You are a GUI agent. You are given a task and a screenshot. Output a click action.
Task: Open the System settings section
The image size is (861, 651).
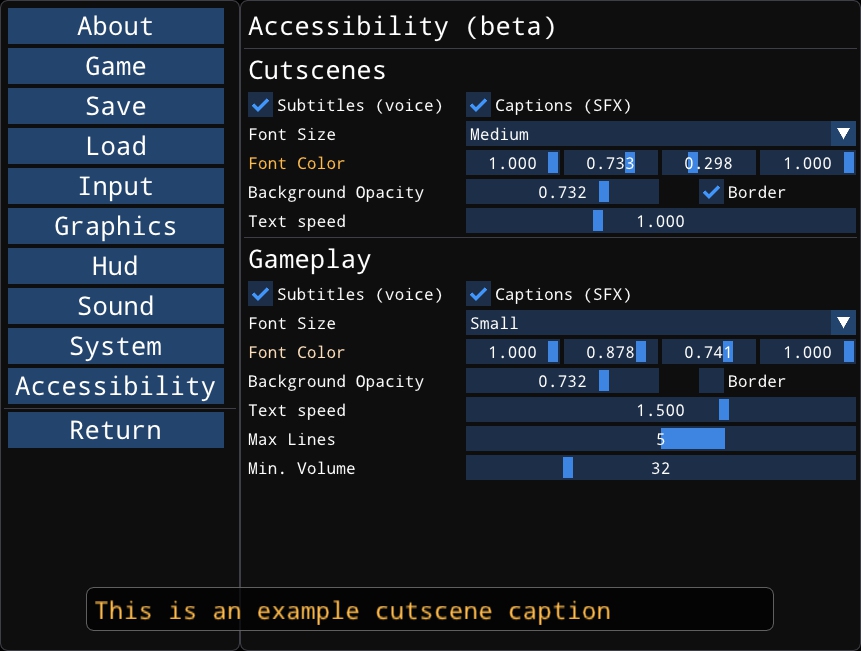tap(116, 346)
